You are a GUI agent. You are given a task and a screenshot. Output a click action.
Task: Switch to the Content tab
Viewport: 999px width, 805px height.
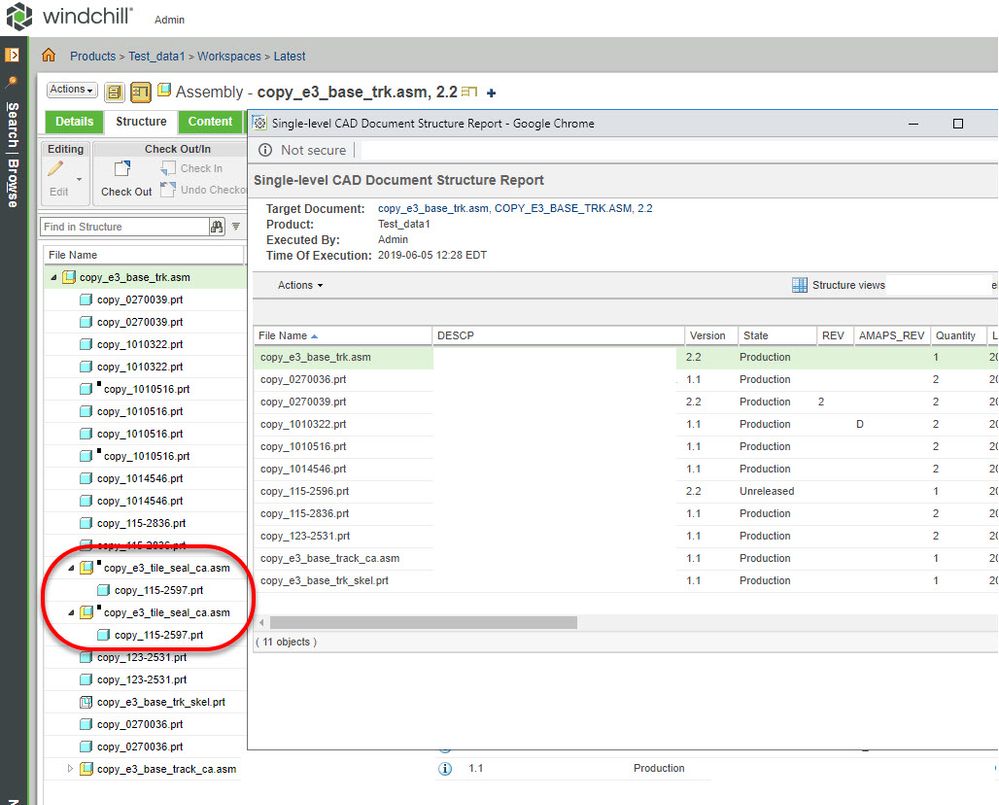pos(210,122)
